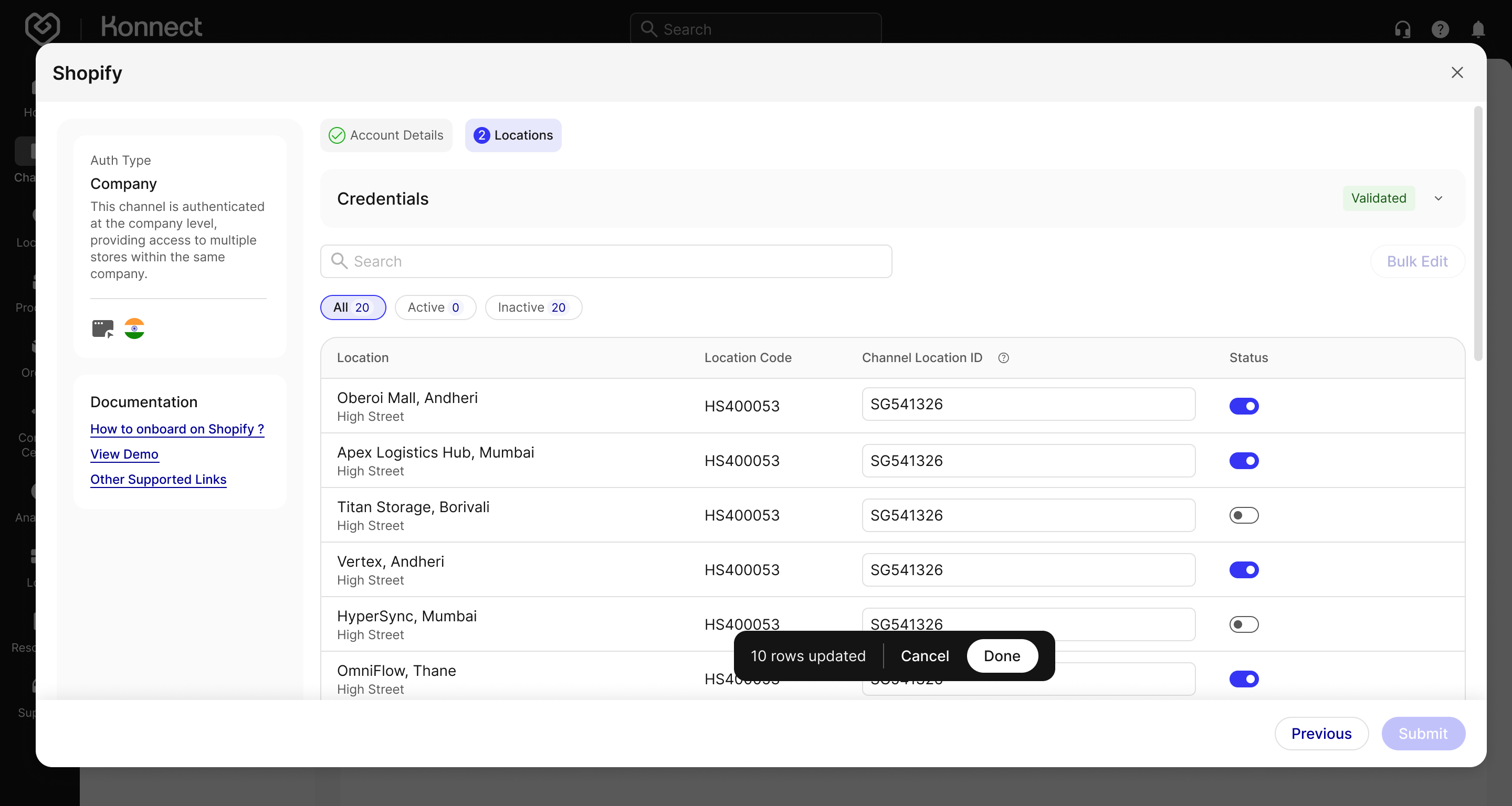Click the top bar search magnifier icon
This screenshot has height=806, width=1512.
(648, 29)
